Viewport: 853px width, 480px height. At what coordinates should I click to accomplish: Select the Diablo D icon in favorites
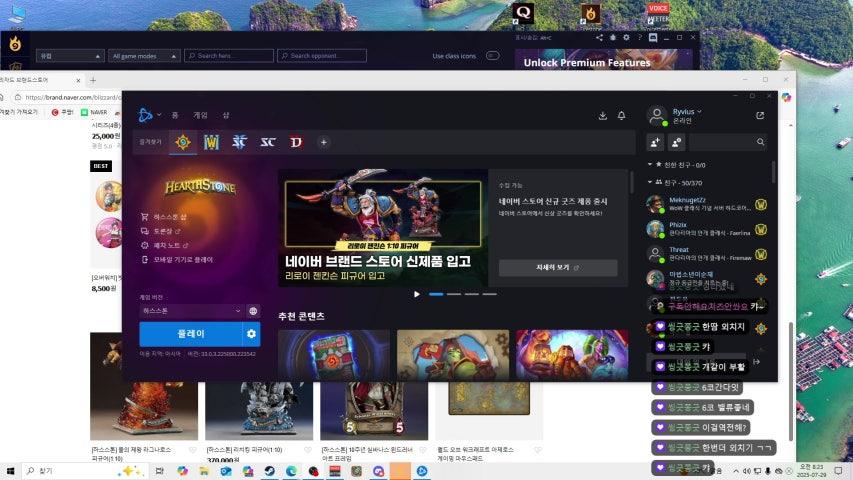pos(296,143)
